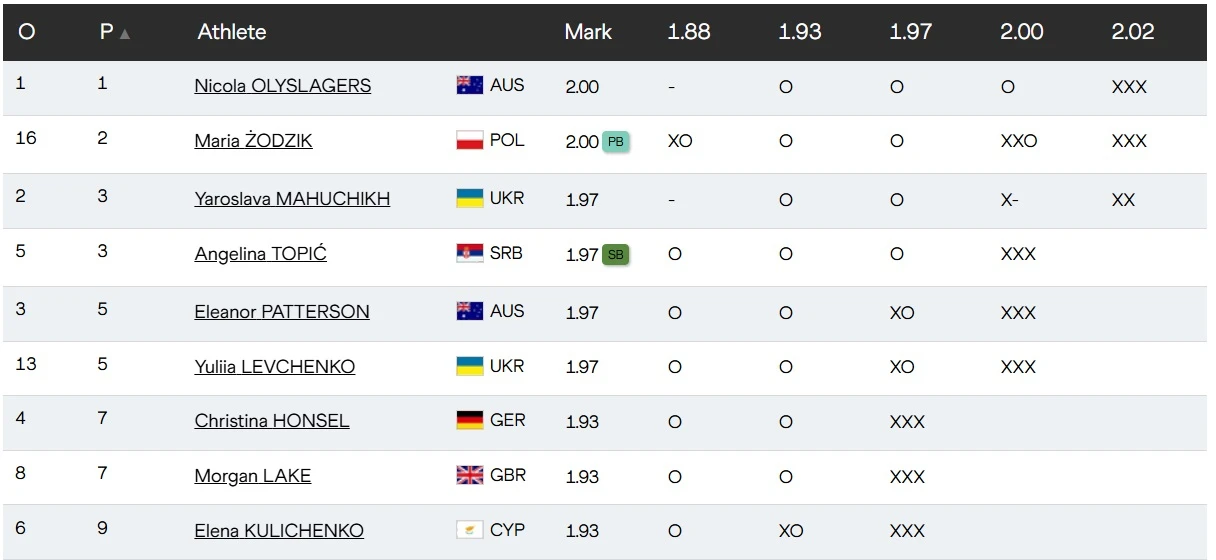Click the Great Britain flag icon

point(470,475)
